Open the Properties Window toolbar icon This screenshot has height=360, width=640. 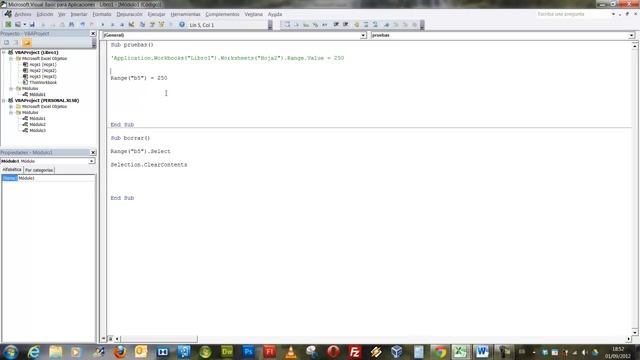[152, 24]
